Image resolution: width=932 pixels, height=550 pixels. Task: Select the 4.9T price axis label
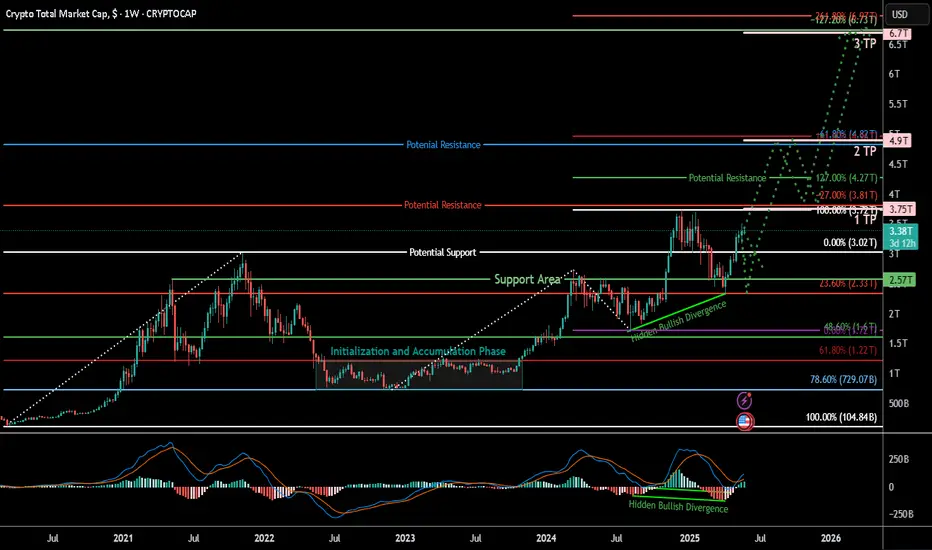(898, 140)
